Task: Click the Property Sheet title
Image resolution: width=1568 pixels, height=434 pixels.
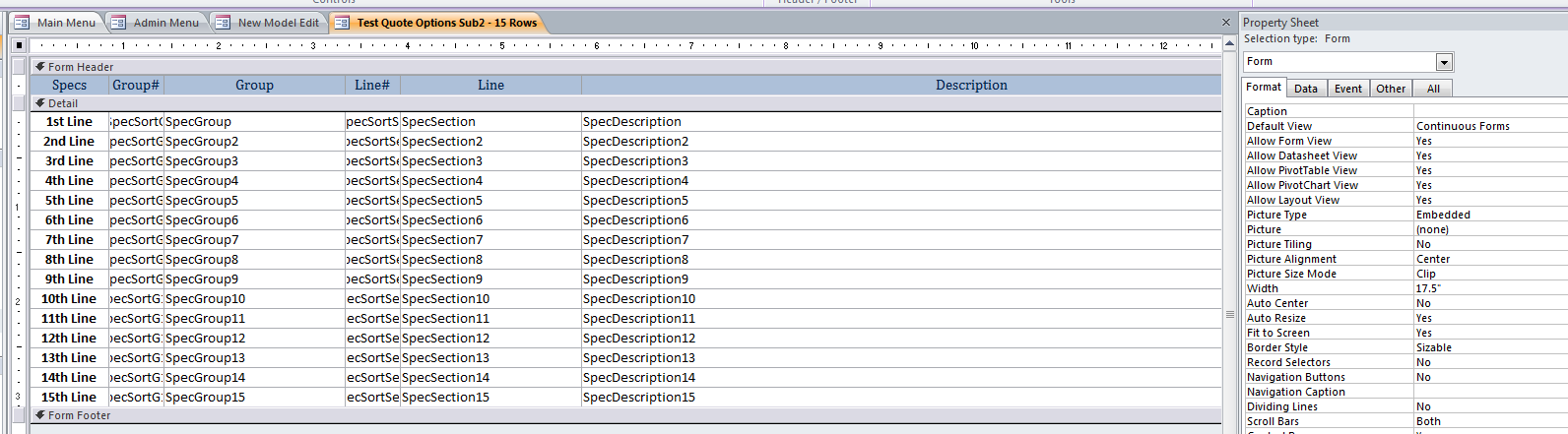Action: click(x=1280, y=23)
